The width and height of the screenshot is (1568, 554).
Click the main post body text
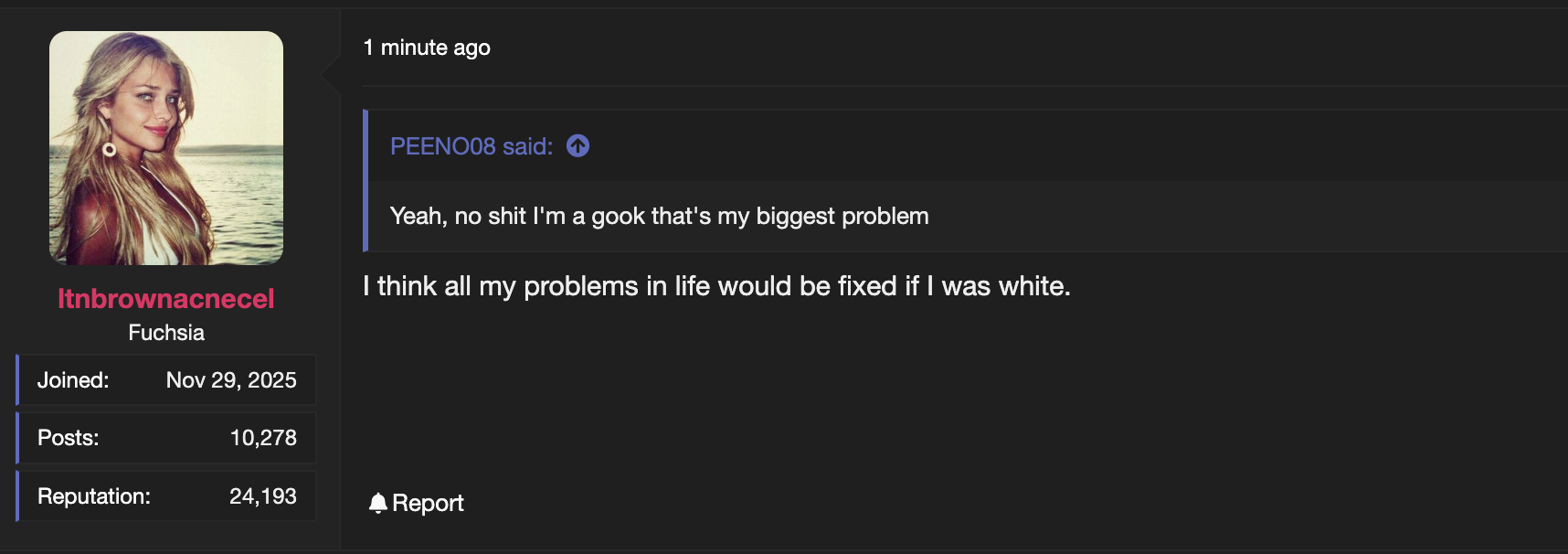point(715,285)
